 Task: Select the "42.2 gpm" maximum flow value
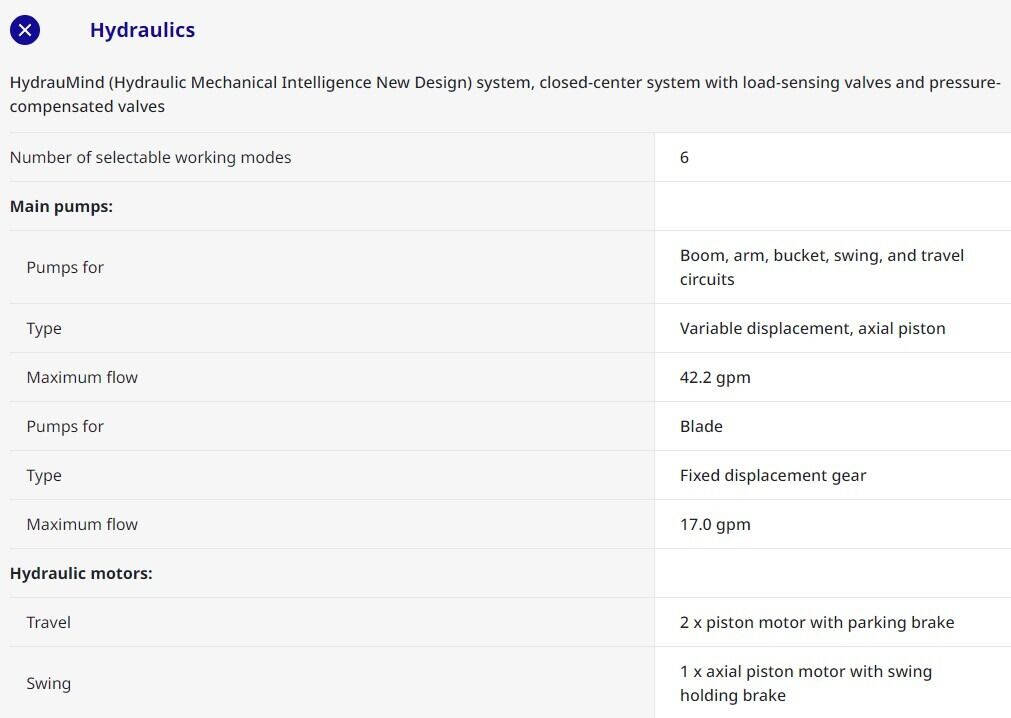[715, 377]
